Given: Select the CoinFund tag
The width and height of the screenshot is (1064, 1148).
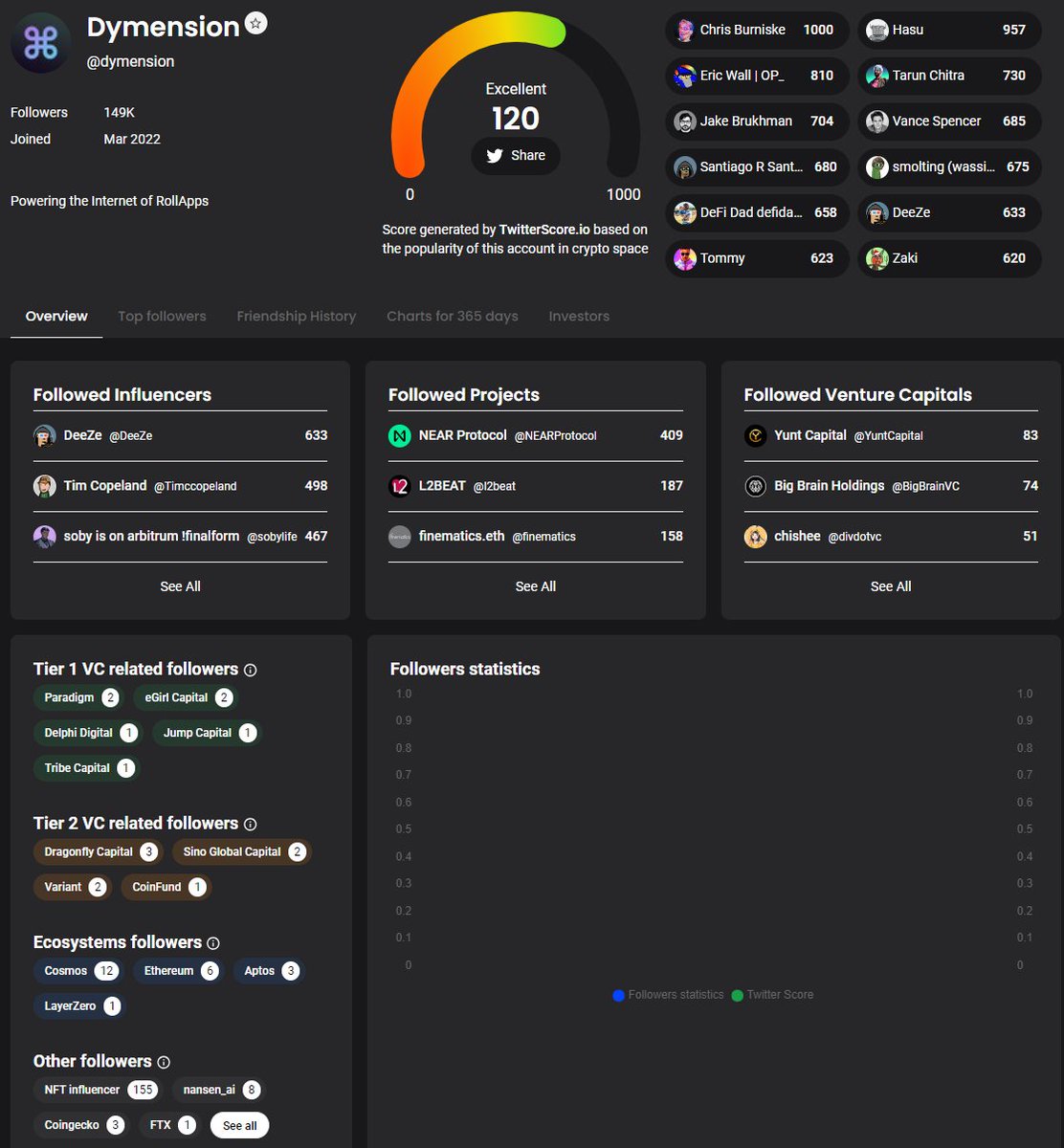Looking at the screenshot, I should click(x=166, y=888).
